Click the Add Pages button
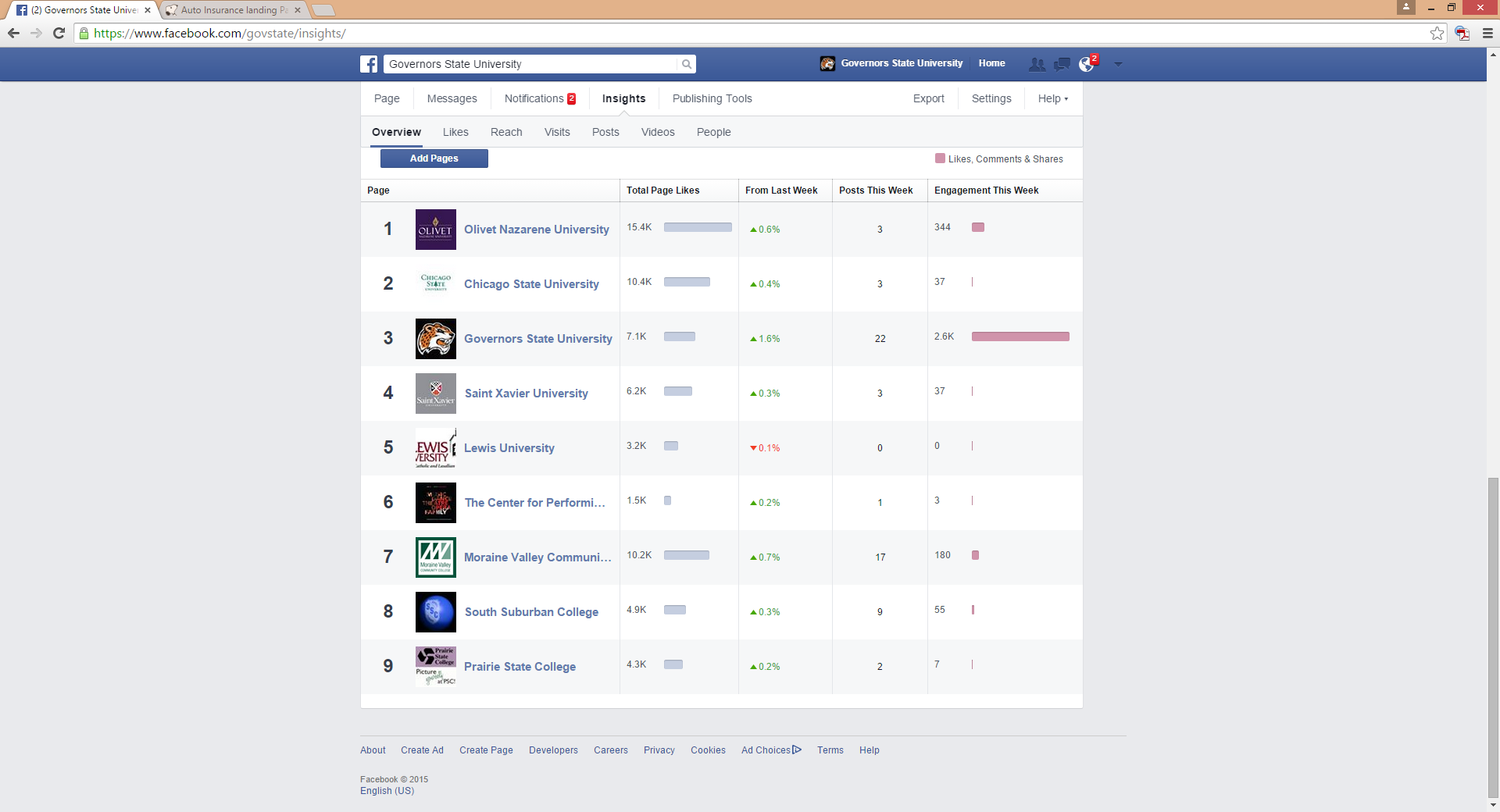Image resolution: width=1500 pixels, height=812 pixels. pyautogui.click(x=434, y=158)
